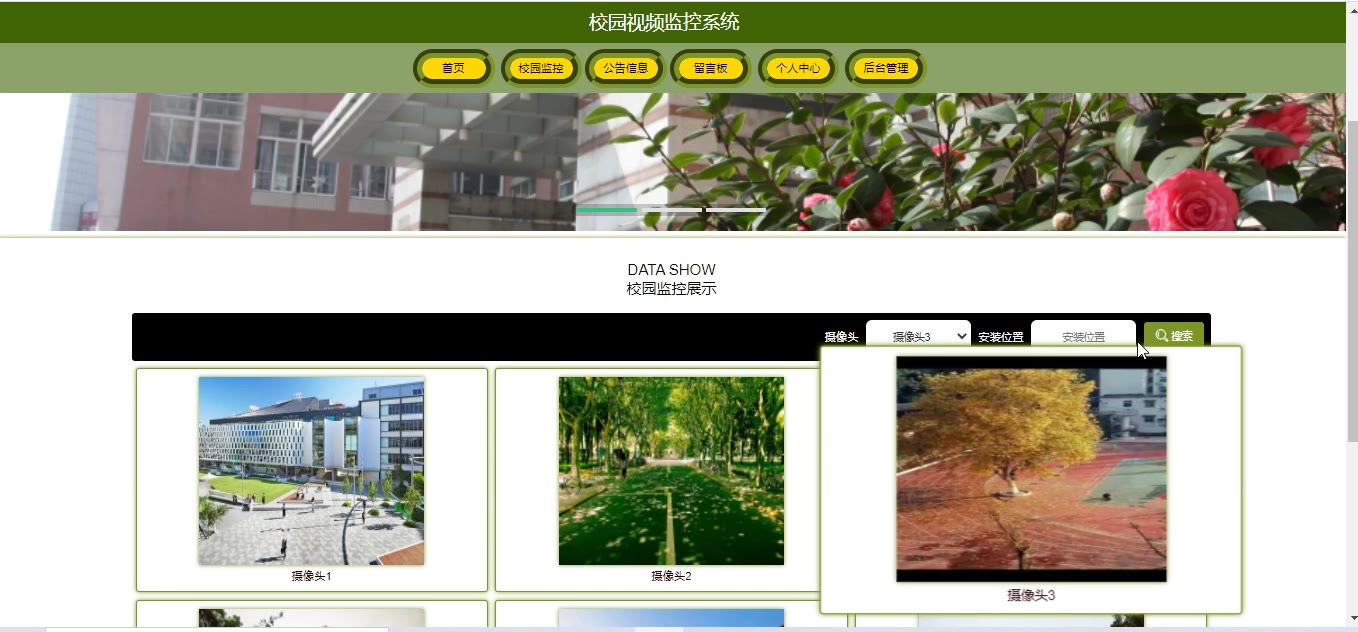Click the 安装位置 filter label
Screen dimensions: 1358x632
[1001, 337]
